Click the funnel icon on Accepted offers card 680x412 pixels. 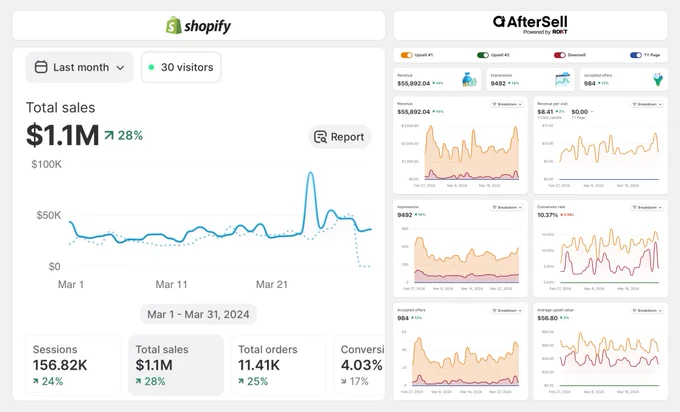[x=658, y=79]
